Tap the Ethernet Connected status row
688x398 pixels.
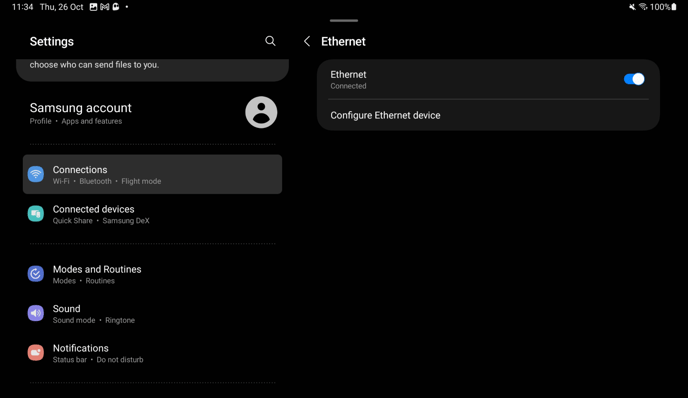488,79
